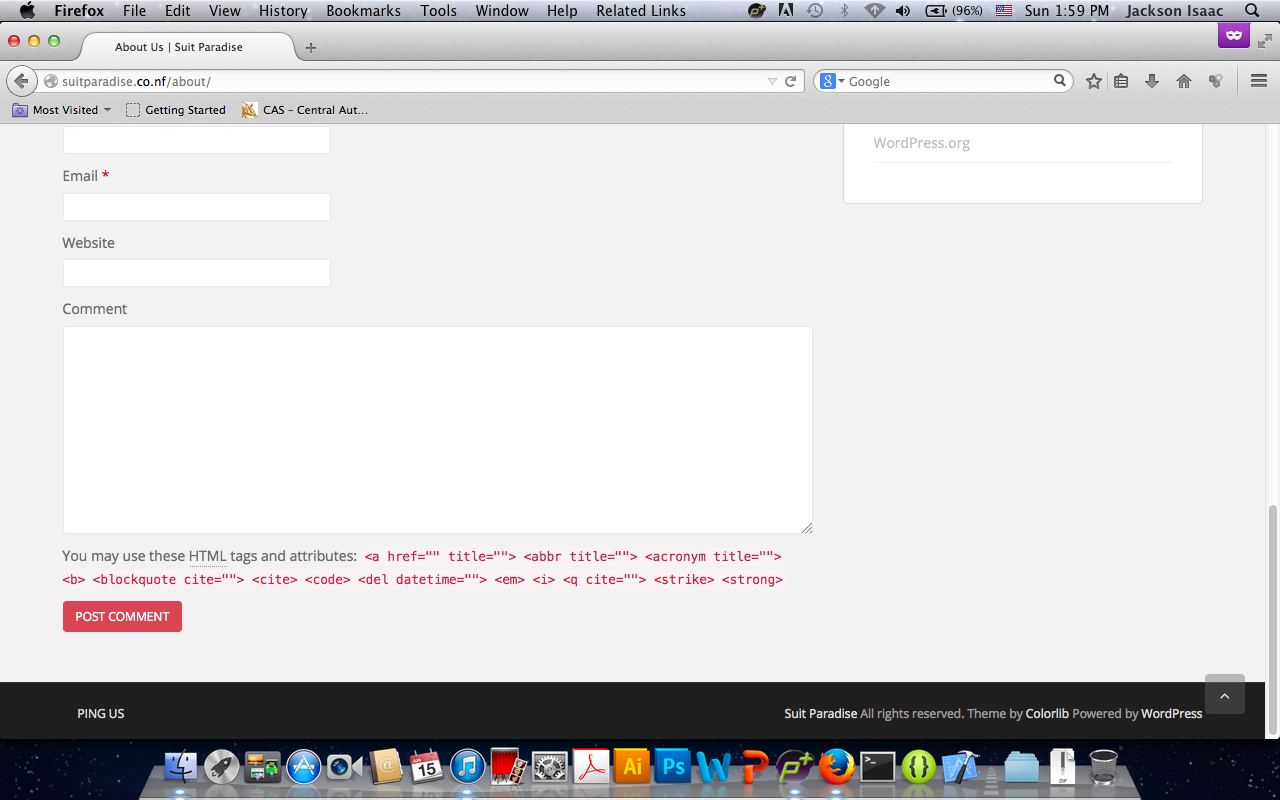Open the Firefox hamburger menu
Image resolution: width=1280 pixels, height=800 pixels.
(x=1259, y=81)
